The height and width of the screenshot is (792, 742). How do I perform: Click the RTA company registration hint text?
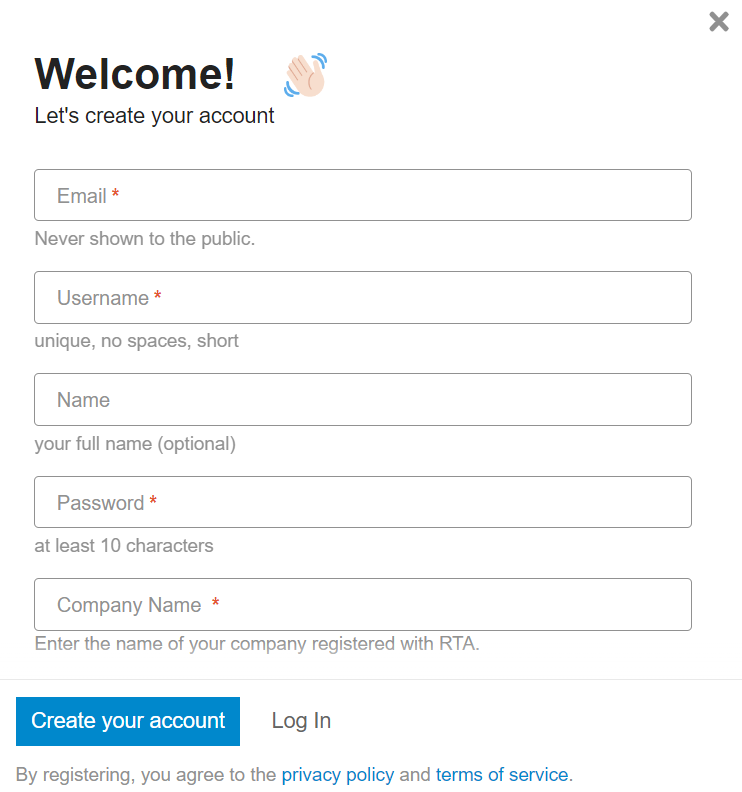(257, 644)
